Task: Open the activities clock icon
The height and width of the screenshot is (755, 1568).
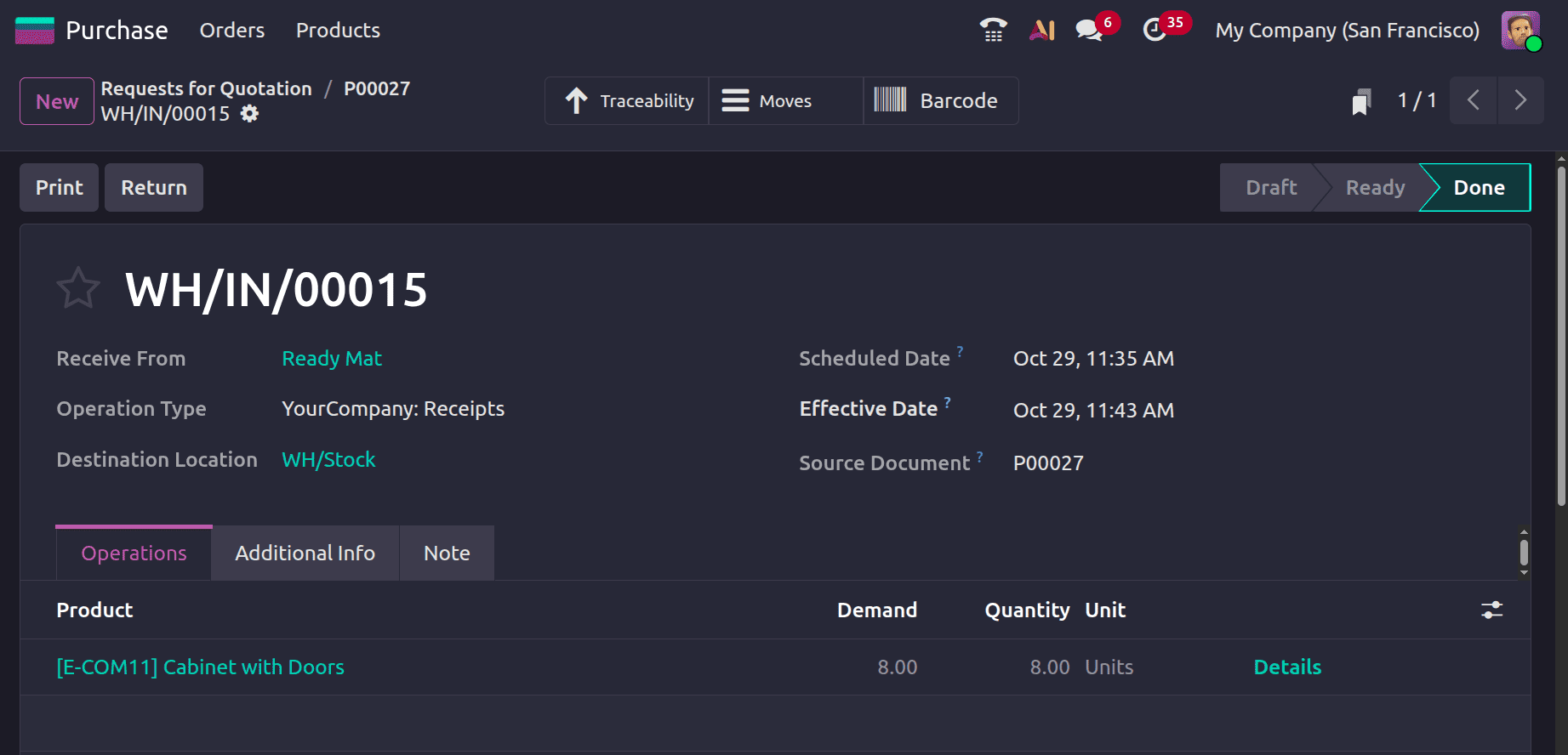Action: [x=1155, y=31]
